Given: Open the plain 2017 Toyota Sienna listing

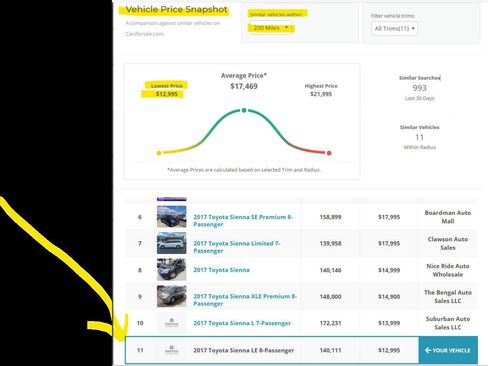Looking at the screenshot, I should (x=221, y=270).
